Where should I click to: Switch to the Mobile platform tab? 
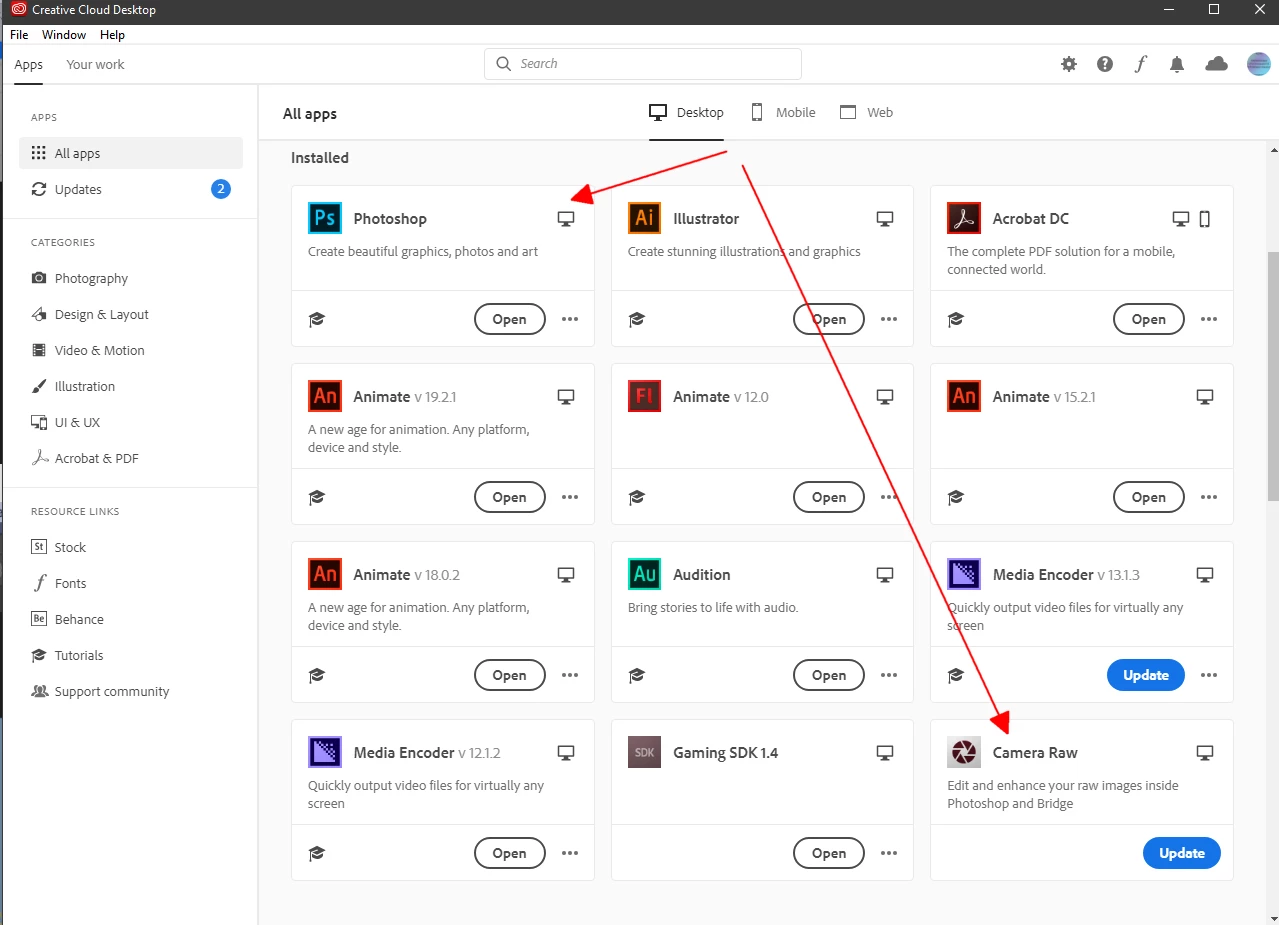pyautogui.click(x=784, y=112)
